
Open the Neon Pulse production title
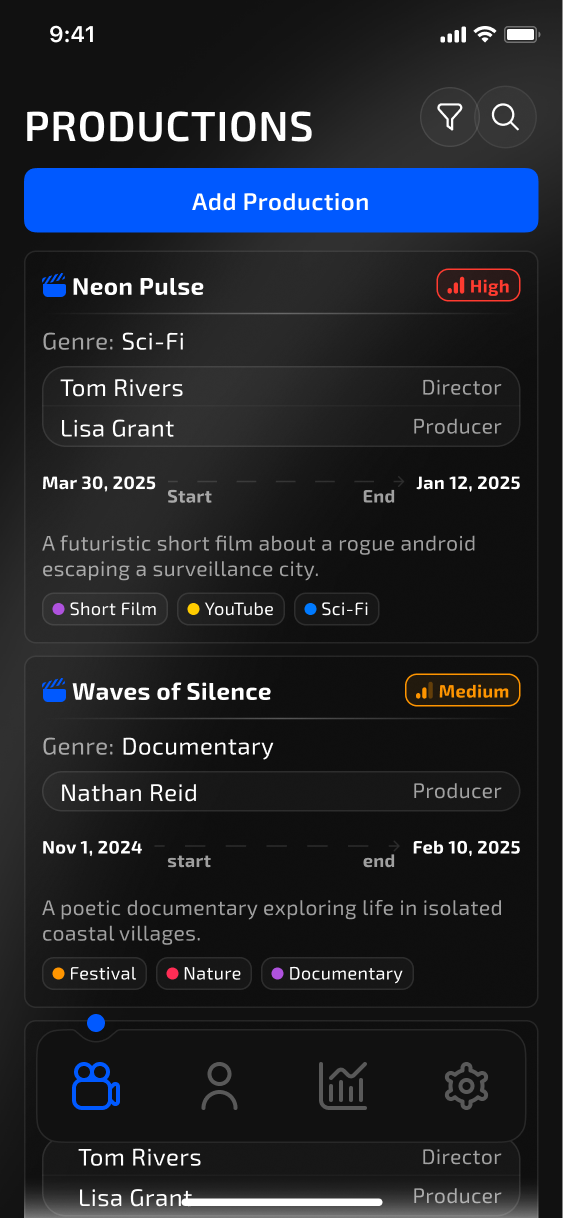click(138, 287)
